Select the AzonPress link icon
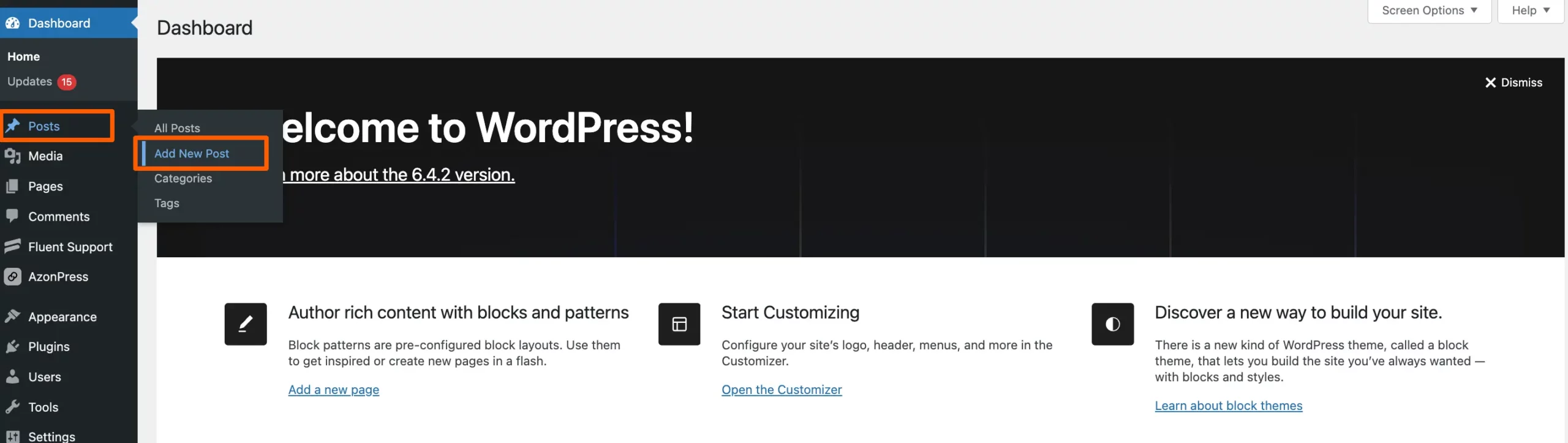Image resolution: width=1568 pixels, height=443 pixels. 13,276
